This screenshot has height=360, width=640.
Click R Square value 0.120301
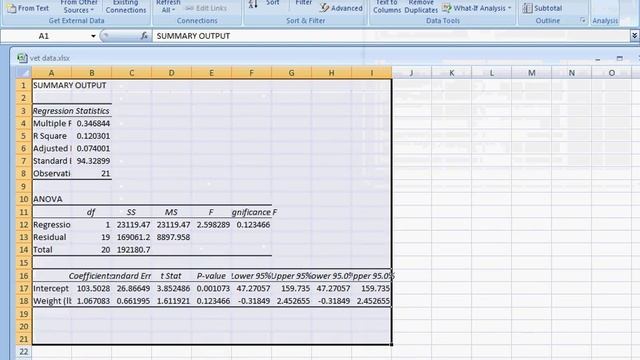tap(91, 136)
